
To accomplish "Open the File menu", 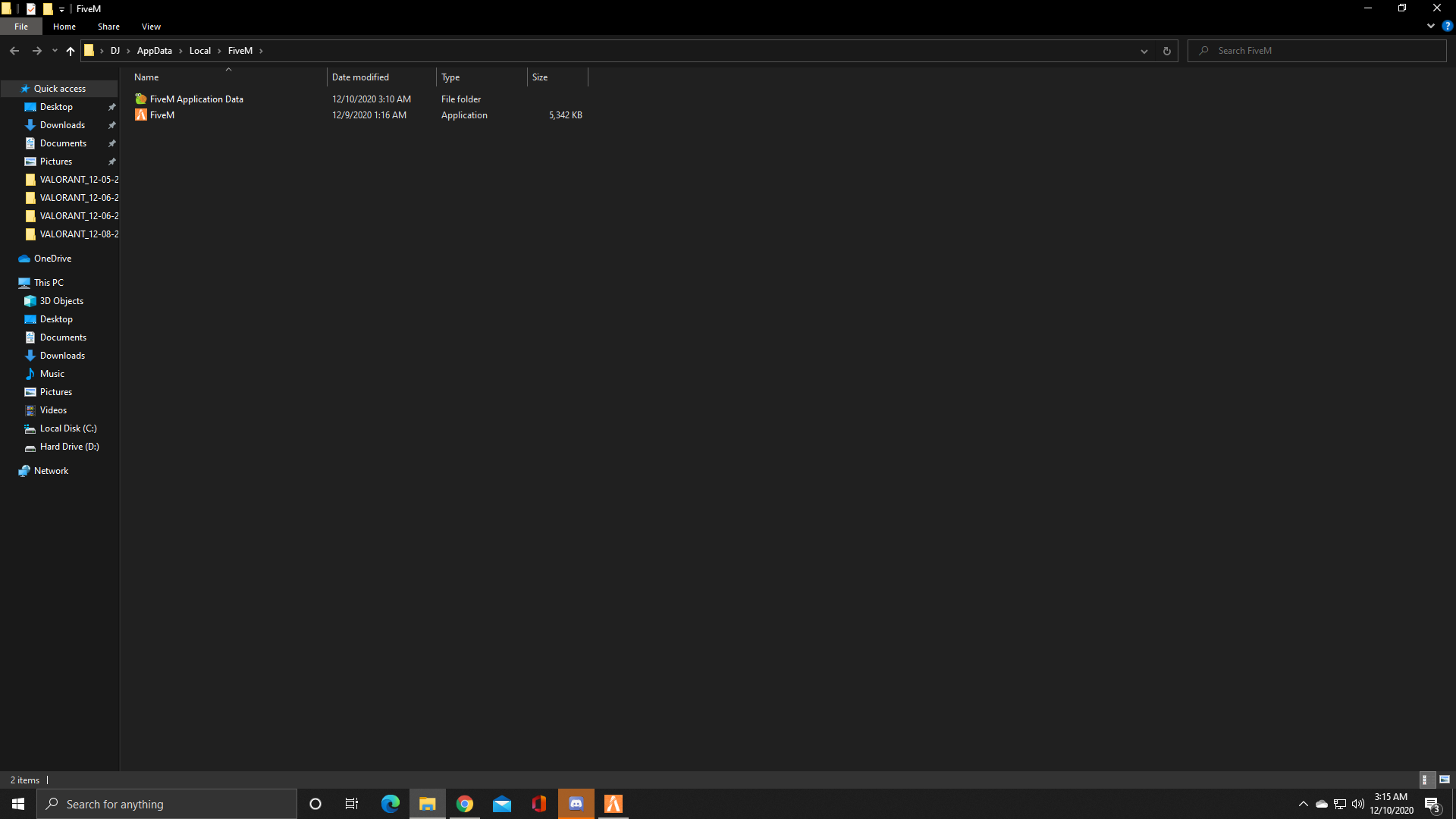I will (x=21, y=27).
